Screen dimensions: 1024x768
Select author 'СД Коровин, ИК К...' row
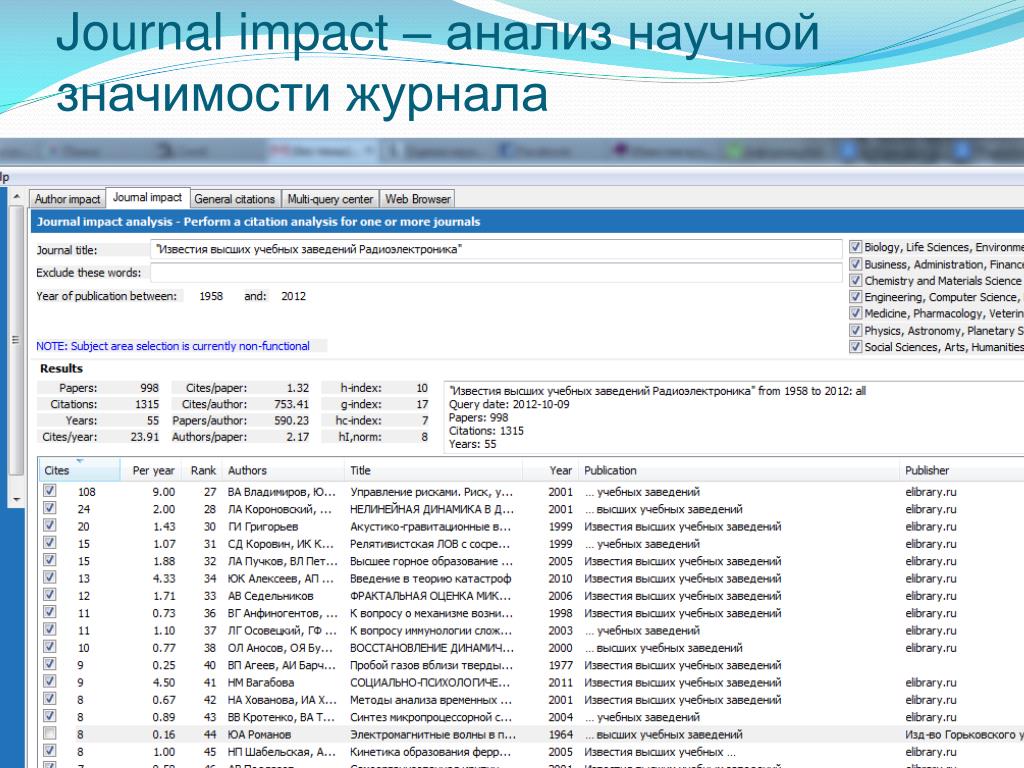click(281, 543)
